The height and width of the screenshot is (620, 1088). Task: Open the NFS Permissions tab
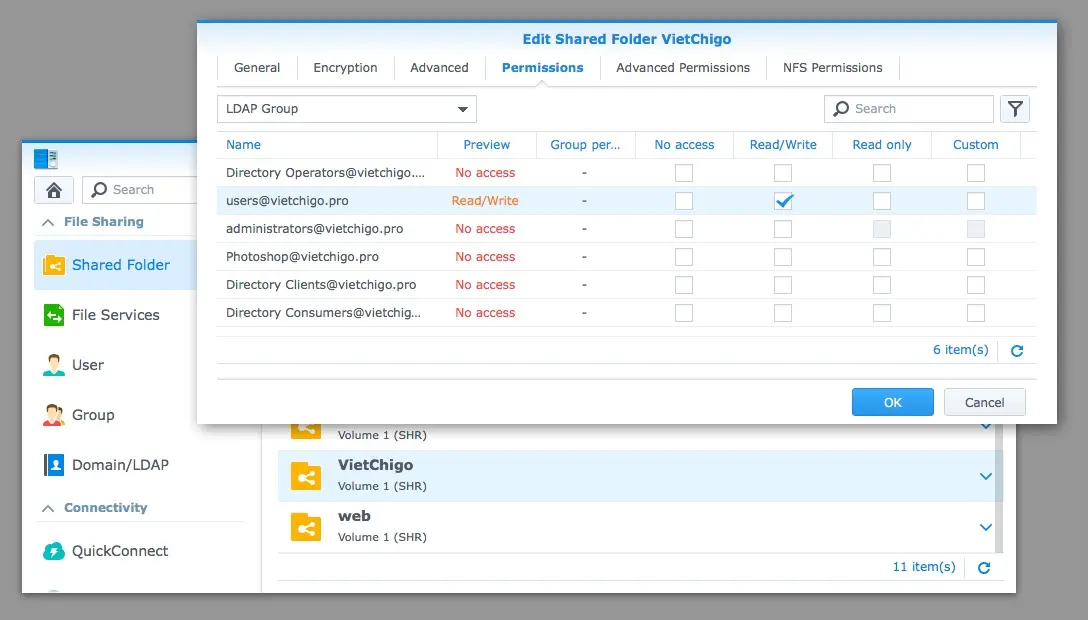pos(833,68)
